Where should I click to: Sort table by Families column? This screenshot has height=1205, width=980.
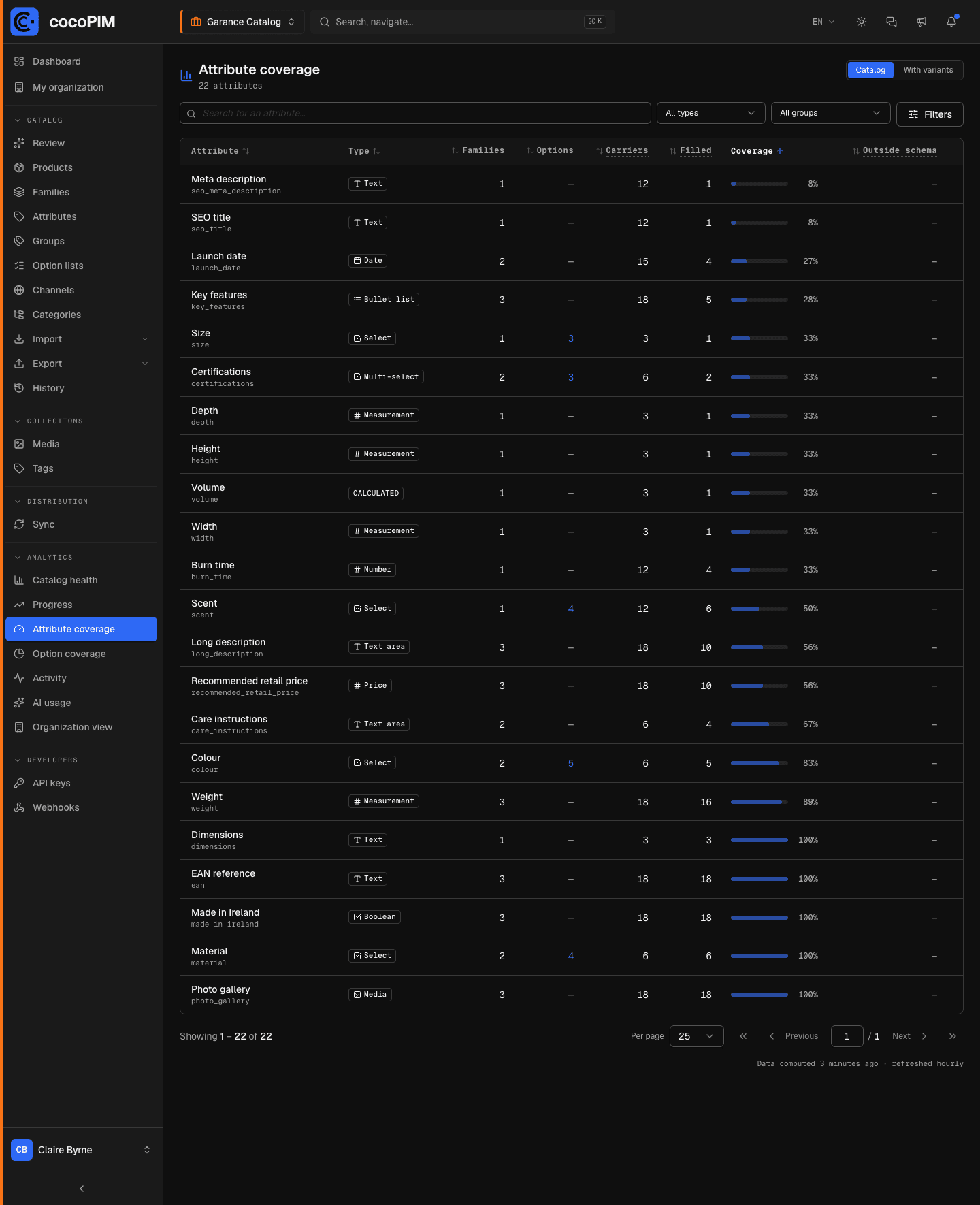478,150
